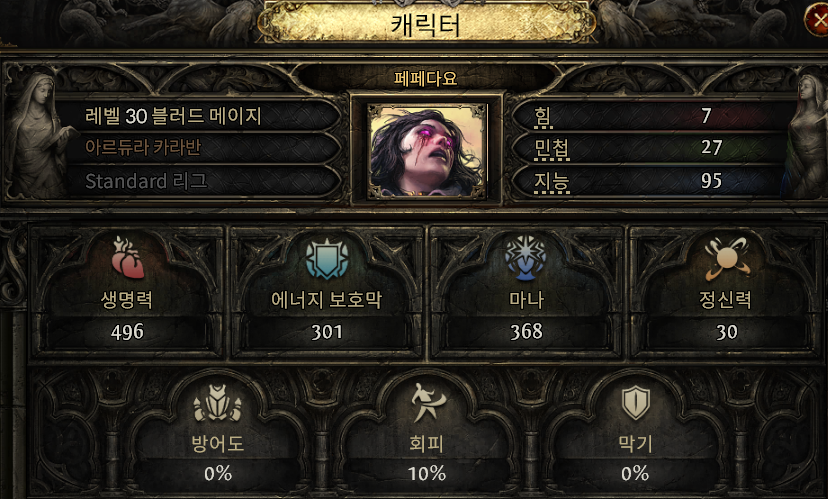The height and width of the screenshot is (499, 828).
Task: Click the evasion value 10%
Action: [x=427, y=473]
